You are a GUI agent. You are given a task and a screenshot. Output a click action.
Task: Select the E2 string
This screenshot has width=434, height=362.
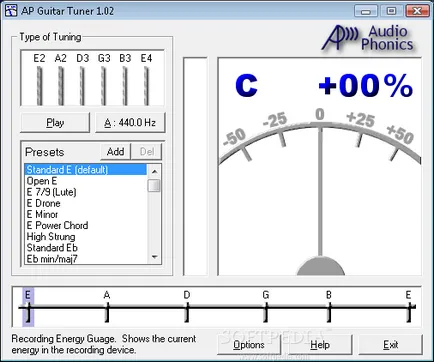[39, 79]
